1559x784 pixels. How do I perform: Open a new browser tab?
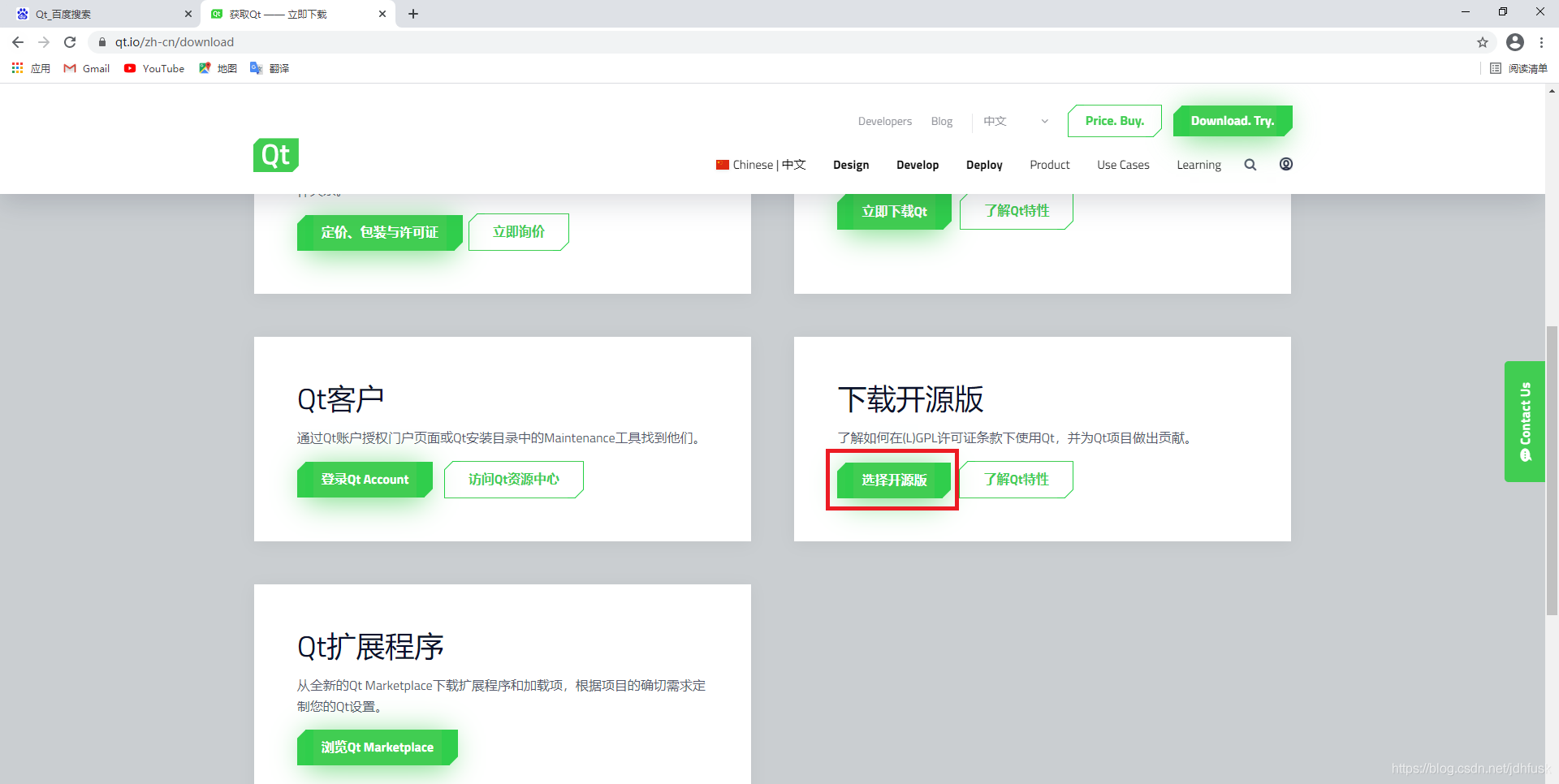[413, 14]
